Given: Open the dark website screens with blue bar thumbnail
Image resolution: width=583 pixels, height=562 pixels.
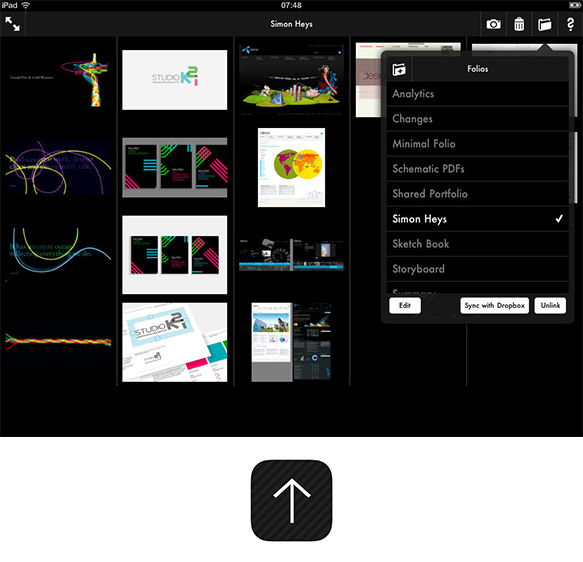Looking at the screenshot, I should [292, 255].
